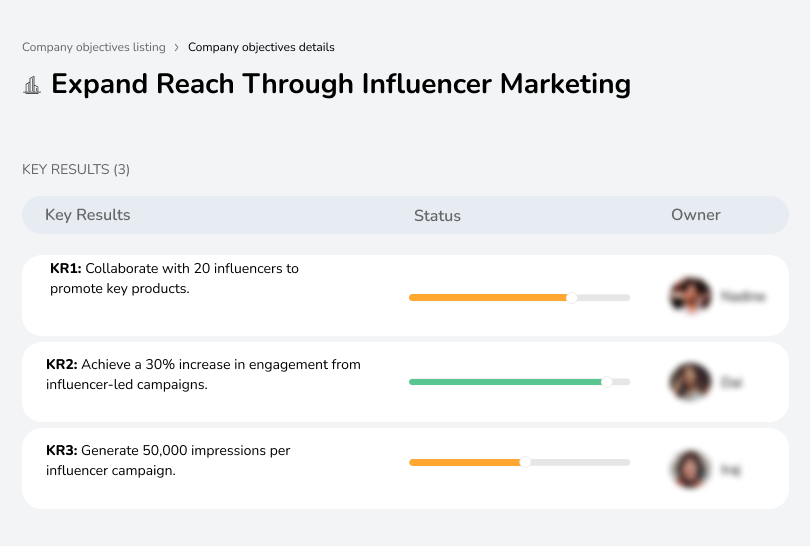
Task: Open the Company objectives listing breadcrumb
Action: [x=94, y=47]
